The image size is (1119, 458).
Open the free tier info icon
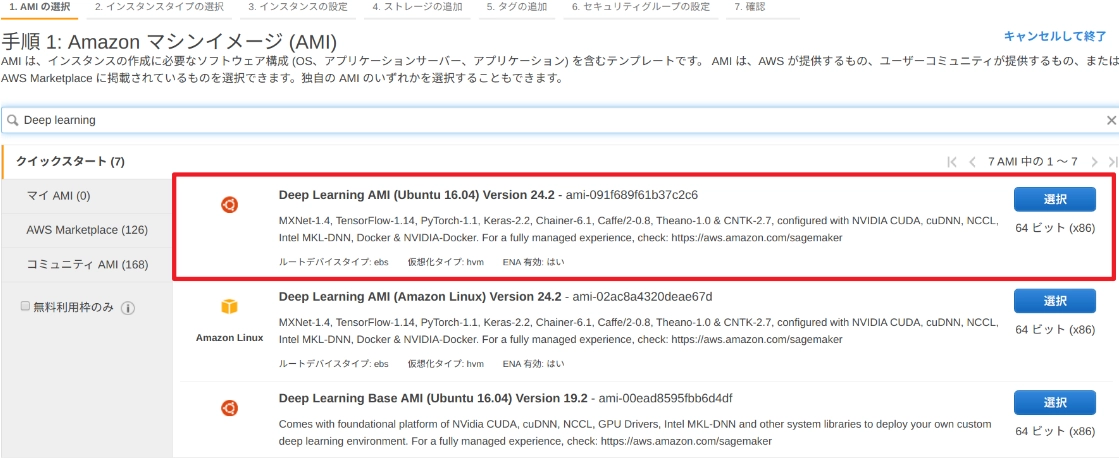point(128,308)
